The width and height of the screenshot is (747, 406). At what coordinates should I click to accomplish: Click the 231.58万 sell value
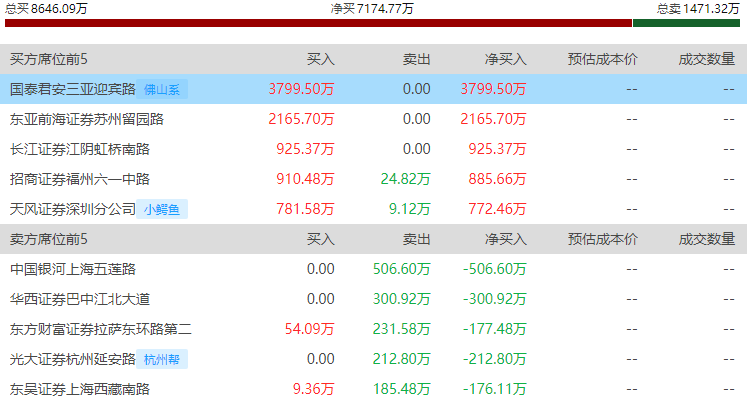402,329
